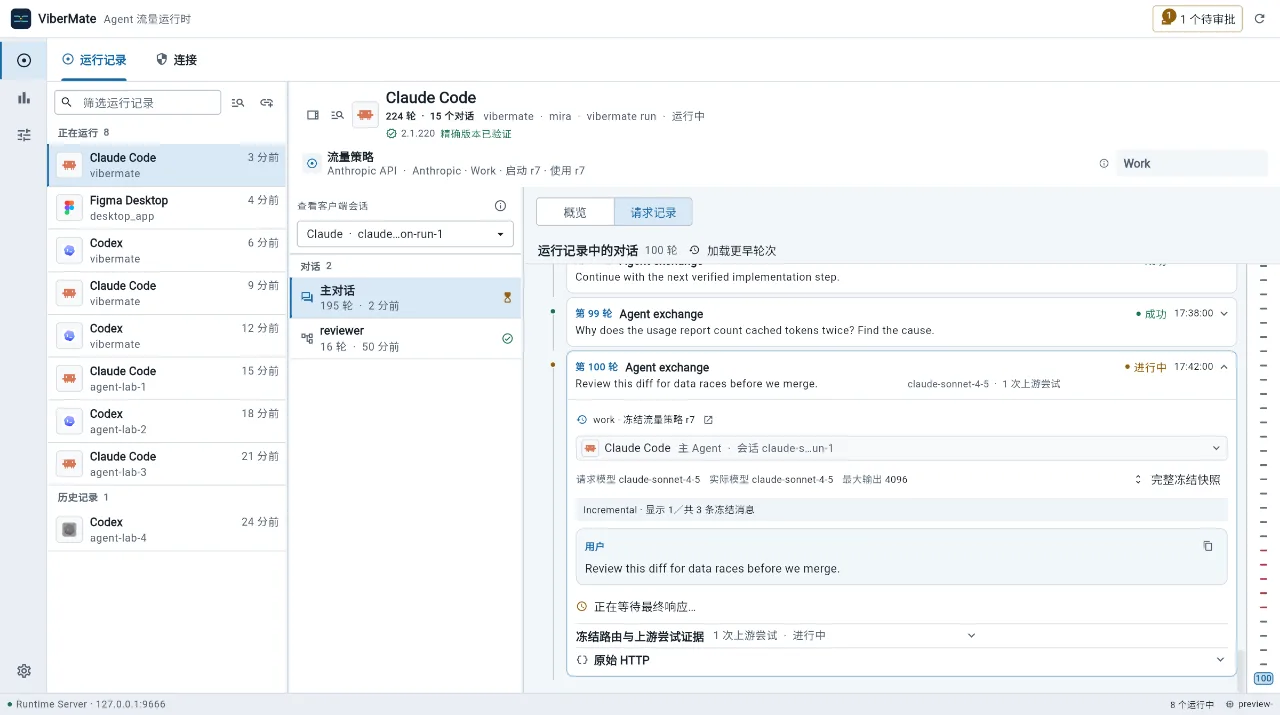Image resolution: width=1280 pixels, height=715 pixels.
Task: Open the statistics bar chart icon in sidebar
Action: pyautogui.click(x=24, y=98)
